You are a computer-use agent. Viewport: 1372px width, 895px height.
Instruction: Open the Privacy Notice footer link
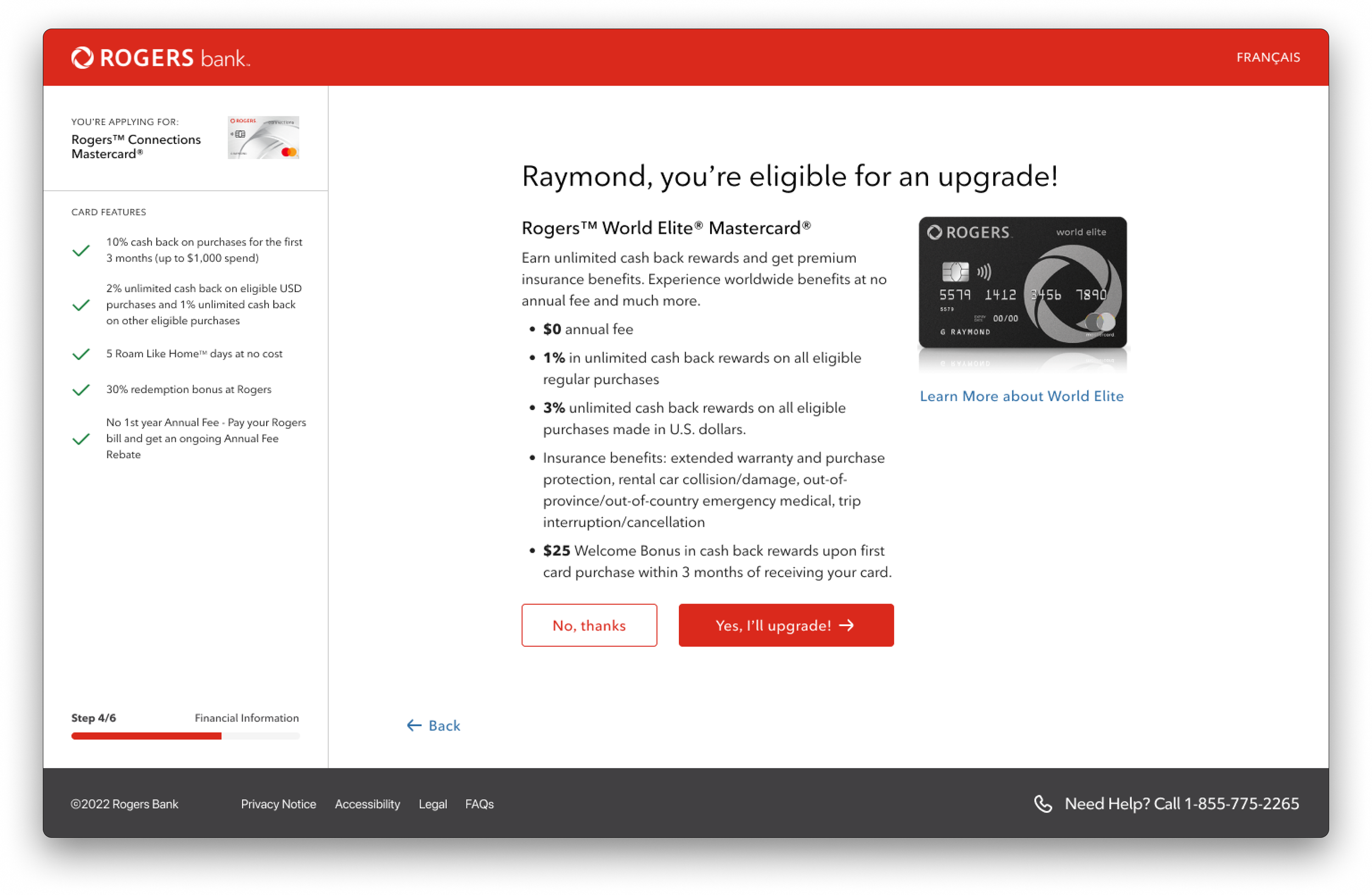[278, 804]
